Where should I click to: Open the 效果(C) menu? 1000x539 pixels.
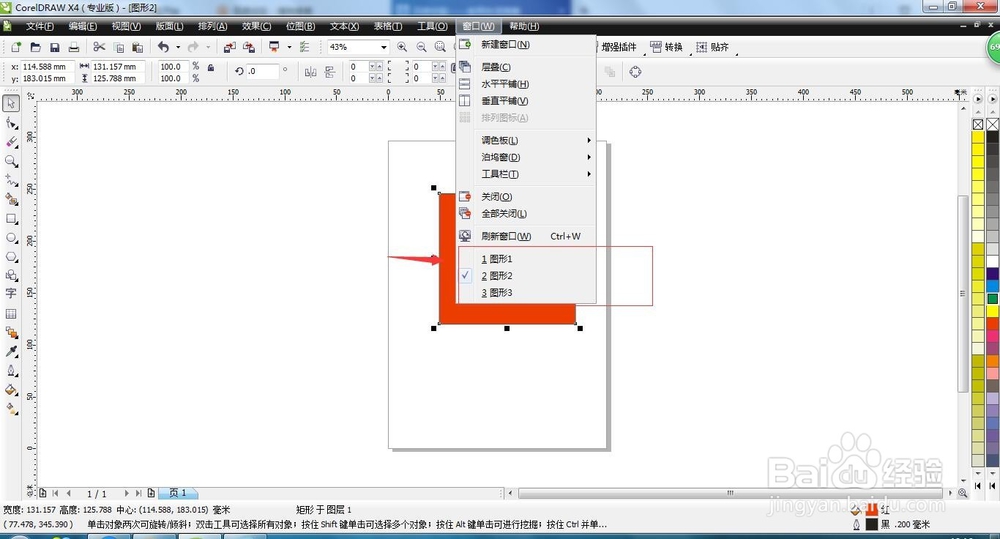click(256, 26)
